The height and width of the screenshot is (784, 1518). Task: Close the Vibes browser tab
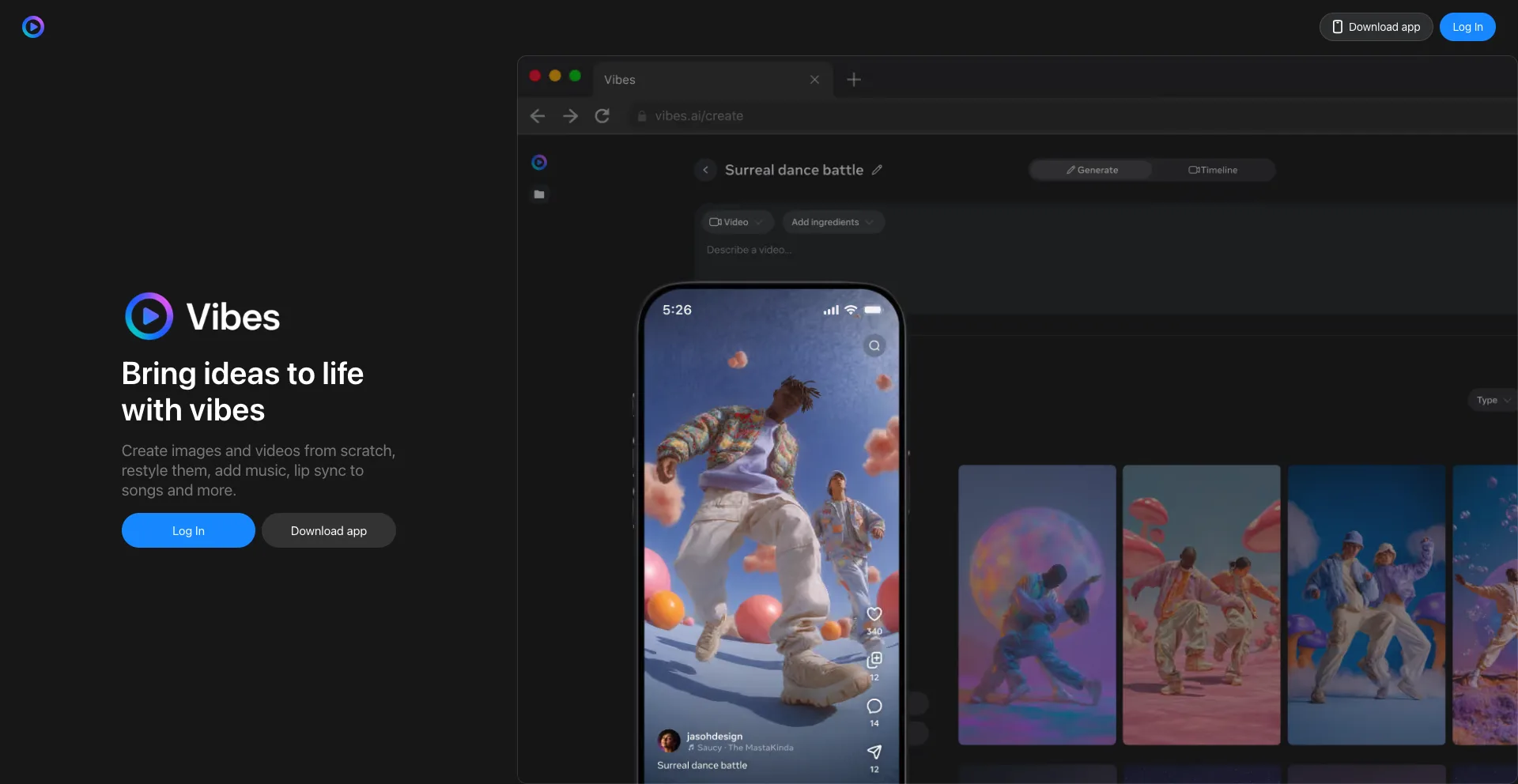pyautogui.click(x=814, y=80)
